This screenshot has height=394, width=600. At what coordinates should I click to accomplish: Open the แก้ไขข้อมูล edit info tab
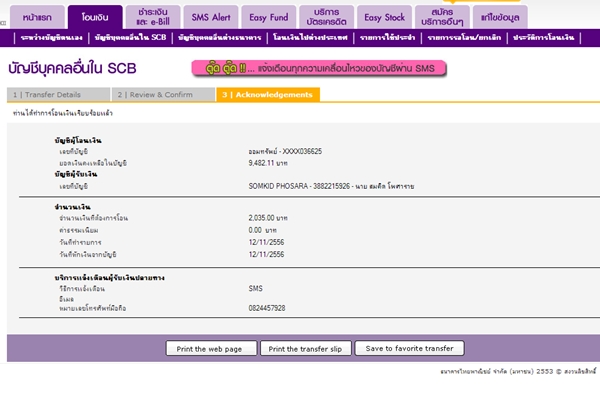500,17
